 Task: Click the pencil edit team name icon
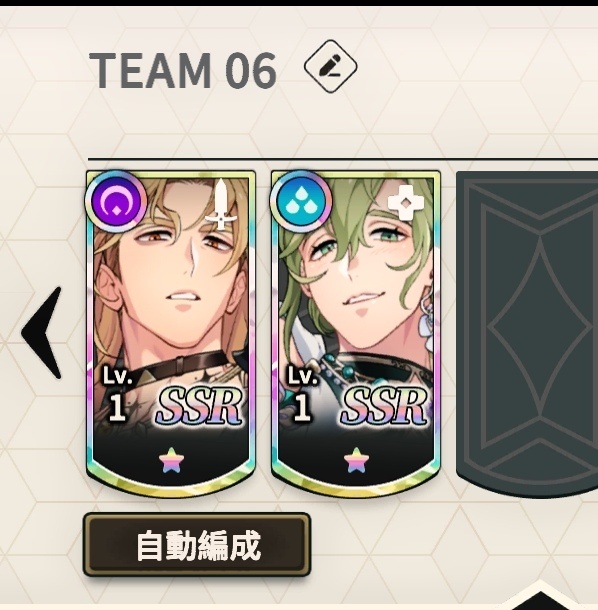pyautogui.click(x=330, y=66)
